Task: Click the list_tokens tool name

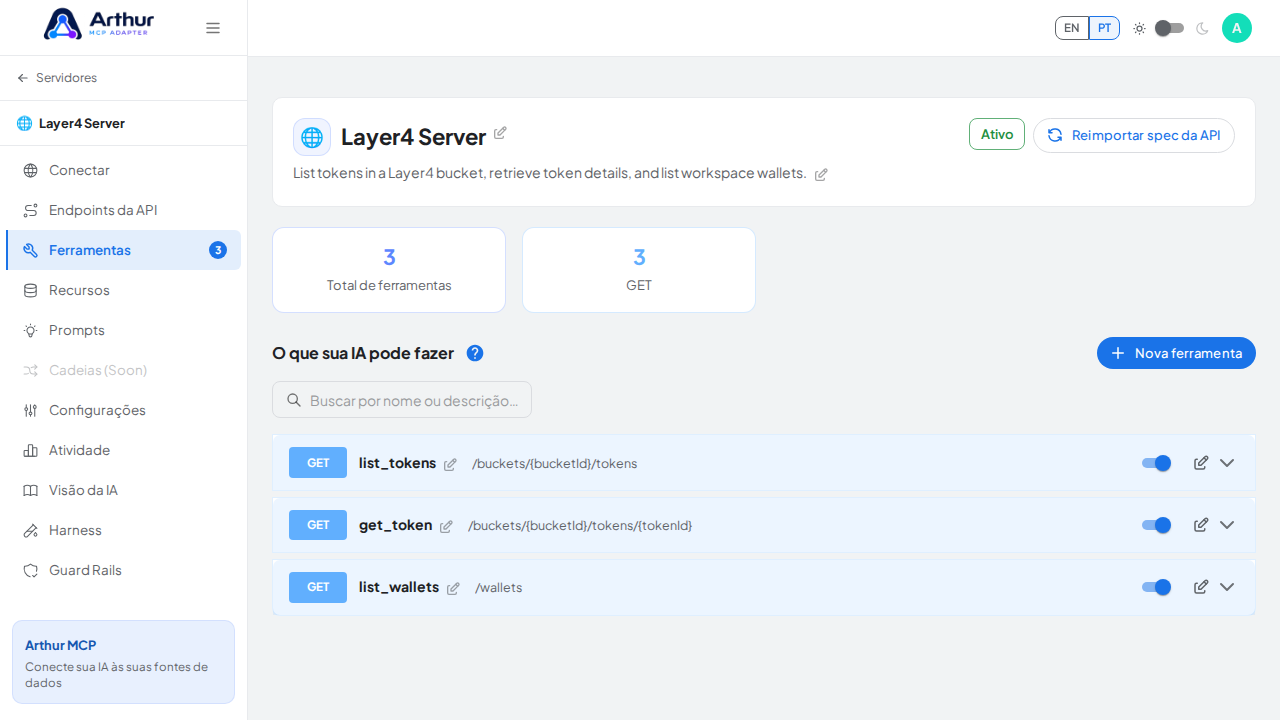Action: pyautogui.click(x=398, y=463)
